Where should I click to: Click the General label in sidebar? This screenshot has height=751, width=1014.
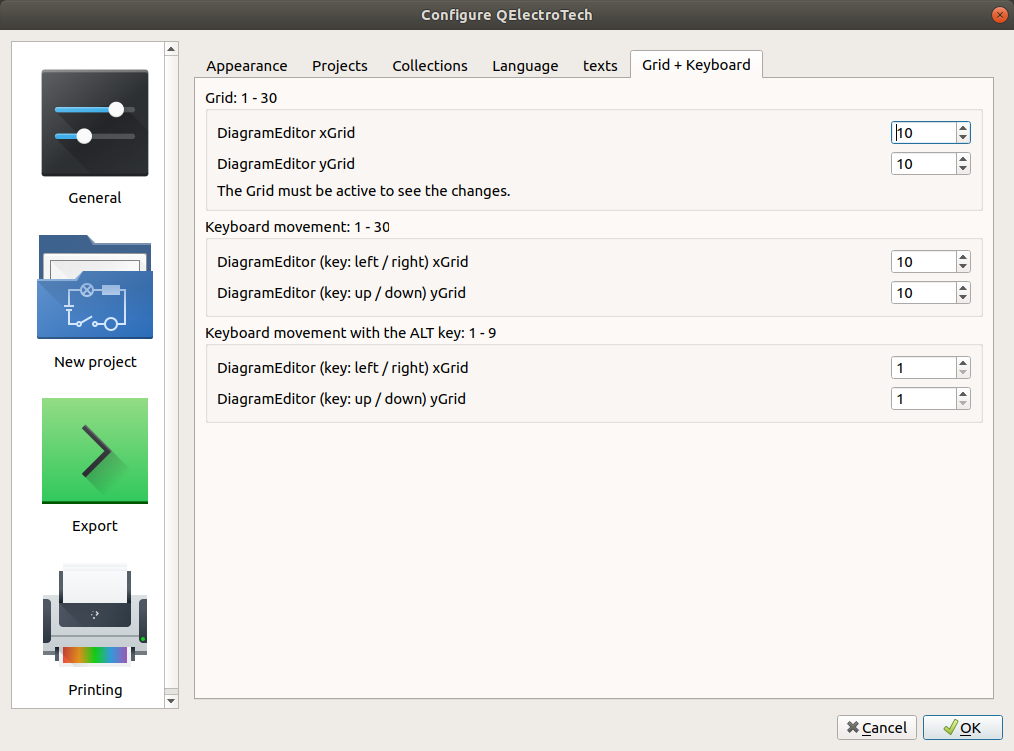click(x=95, y=198)
